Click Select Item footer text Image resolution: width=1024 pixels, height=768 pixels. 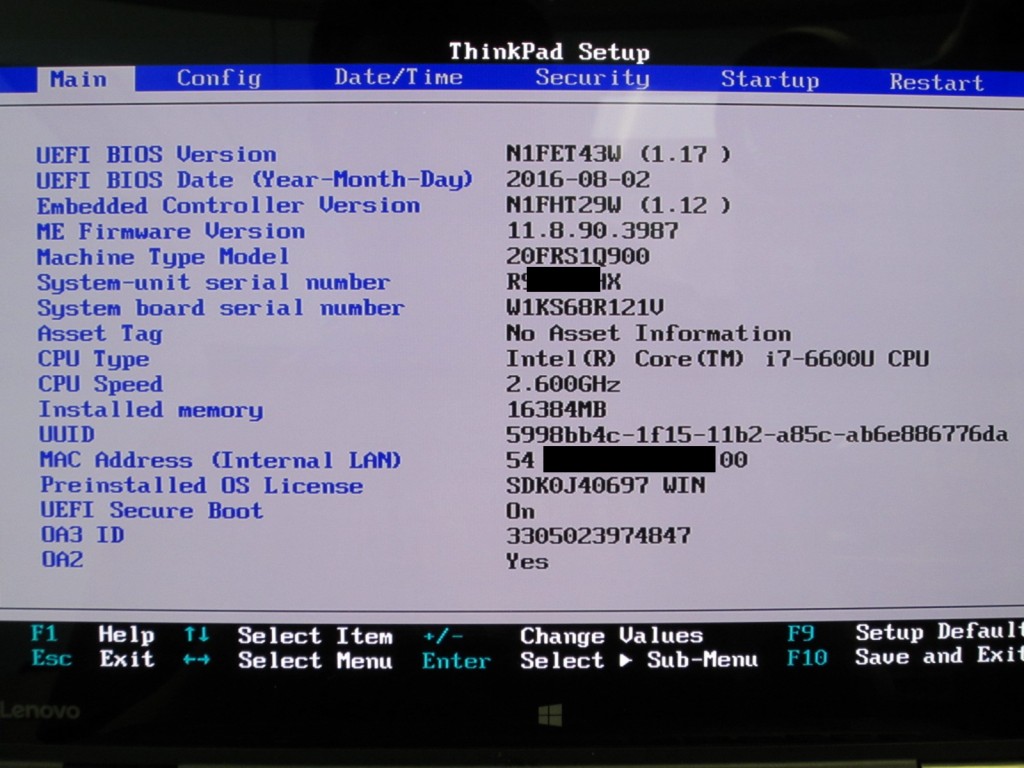click(315, 635)
